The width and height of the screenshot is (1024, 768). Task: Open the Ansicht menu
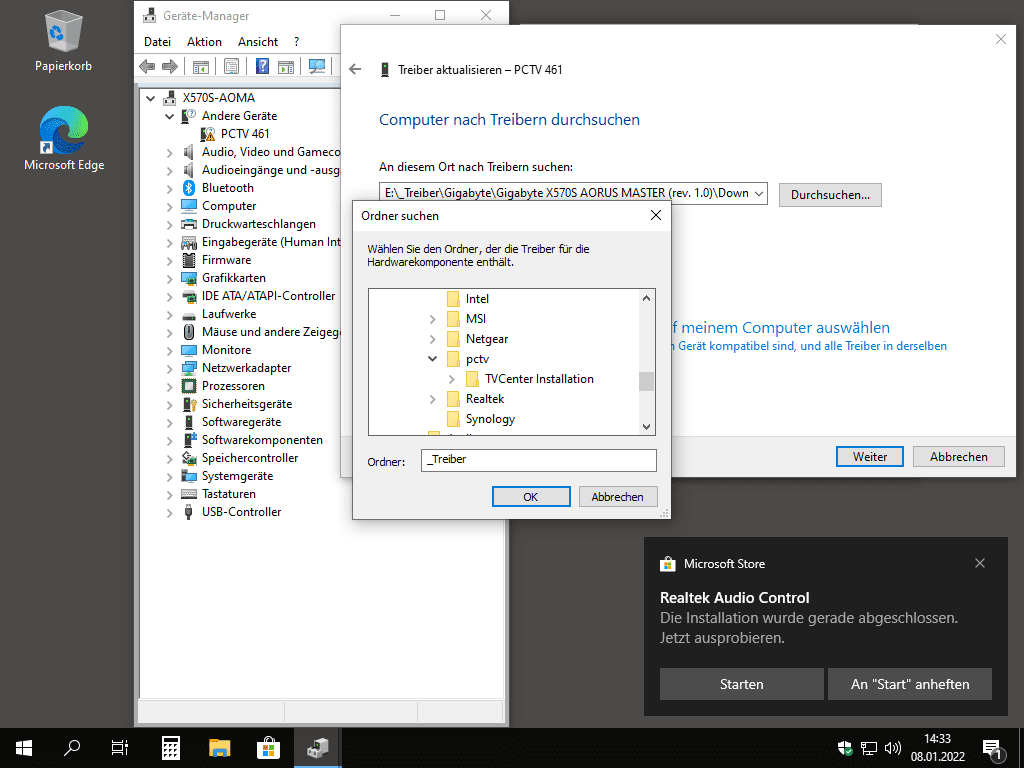coord(258,42)
